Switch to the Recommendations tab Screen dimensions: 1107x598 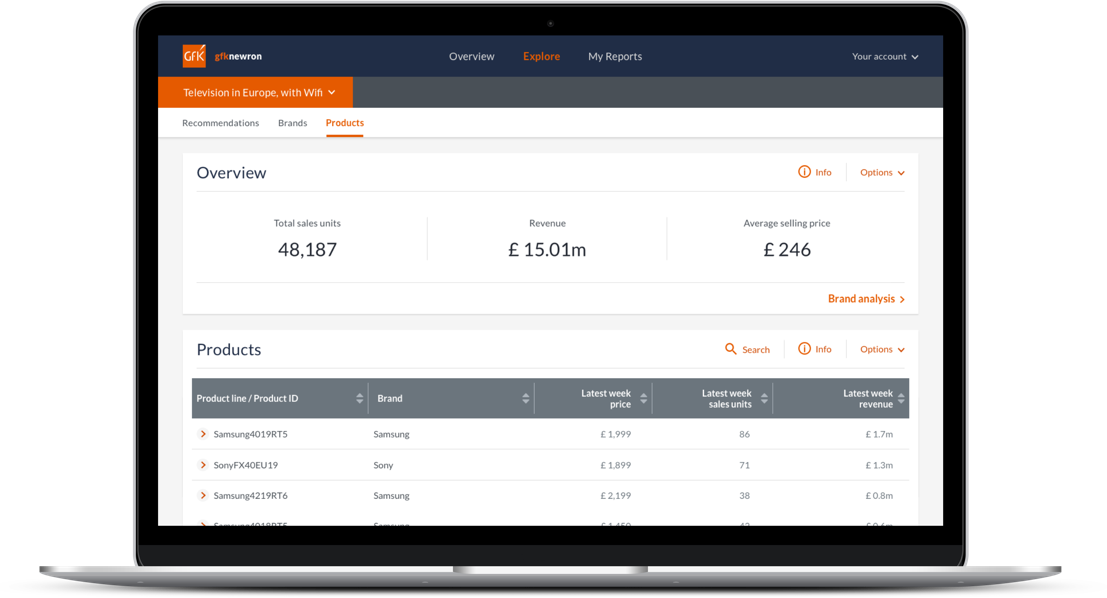[x=220, y=123]
